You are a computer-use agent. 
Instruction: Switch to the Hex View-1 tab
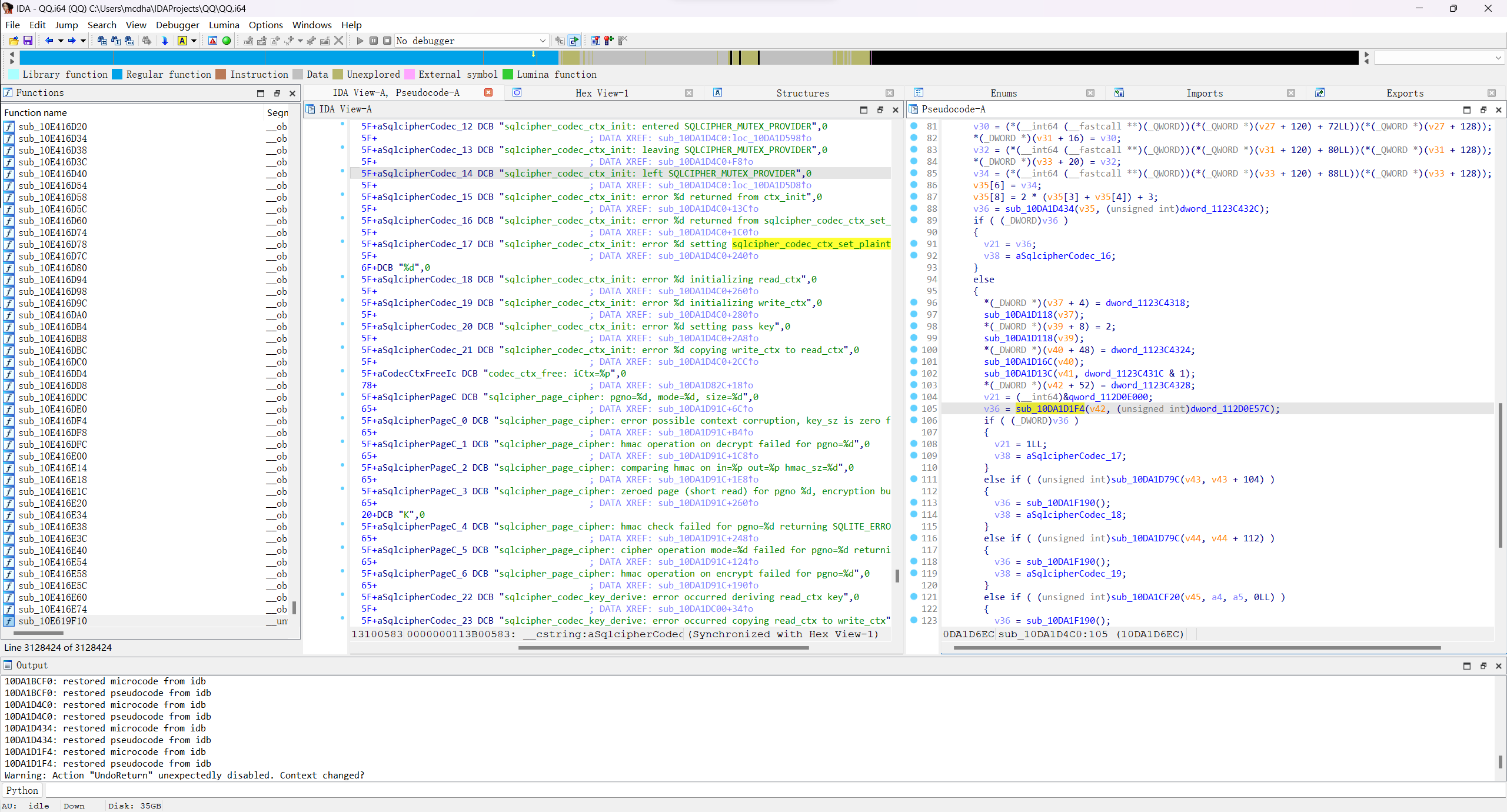point(601,93)
